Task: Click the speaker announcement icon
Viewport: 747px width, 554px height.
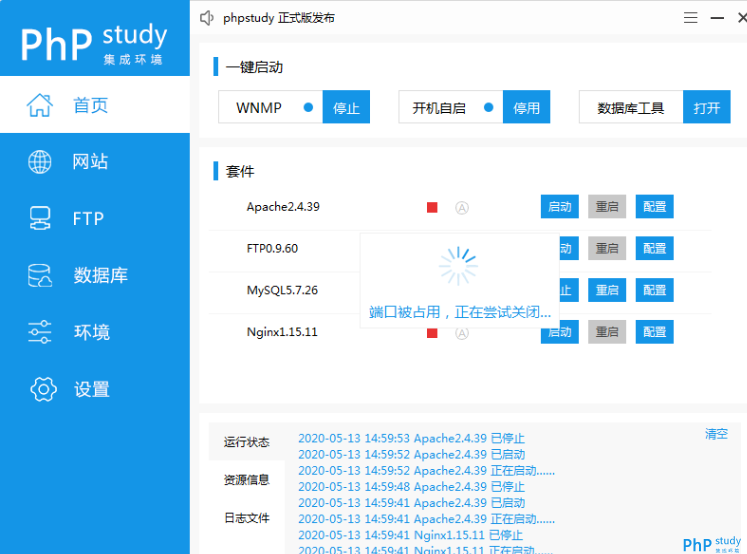Action: point(206,18)
